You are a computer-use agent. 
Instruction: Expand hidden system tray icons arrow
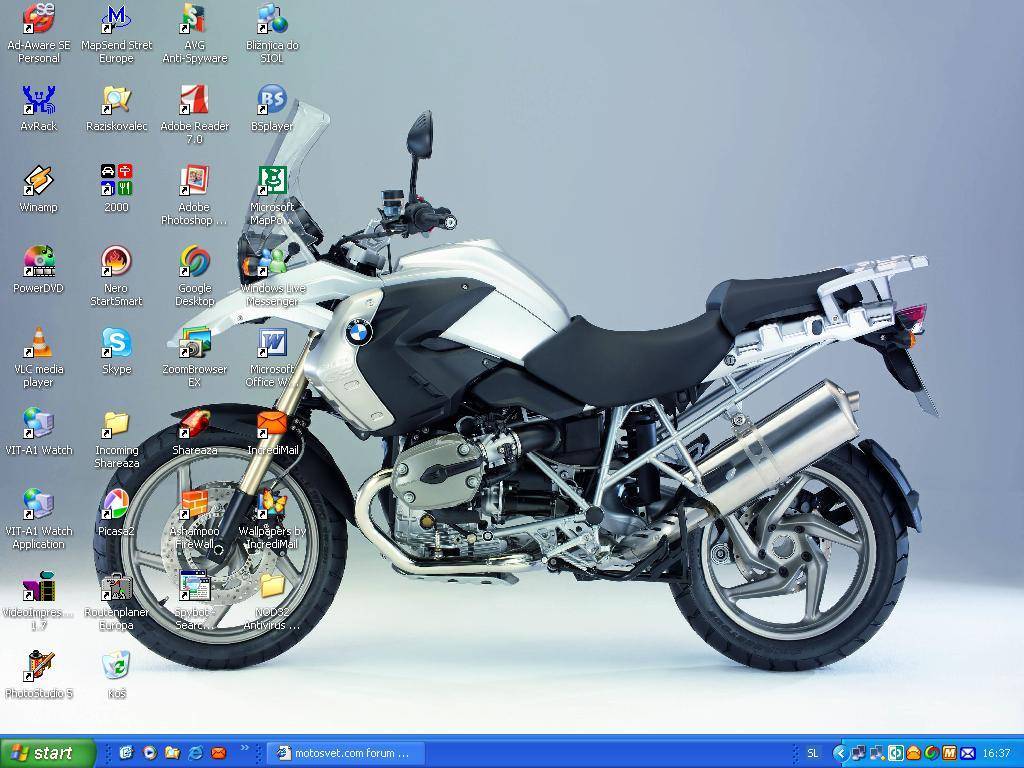click(840, 754)
